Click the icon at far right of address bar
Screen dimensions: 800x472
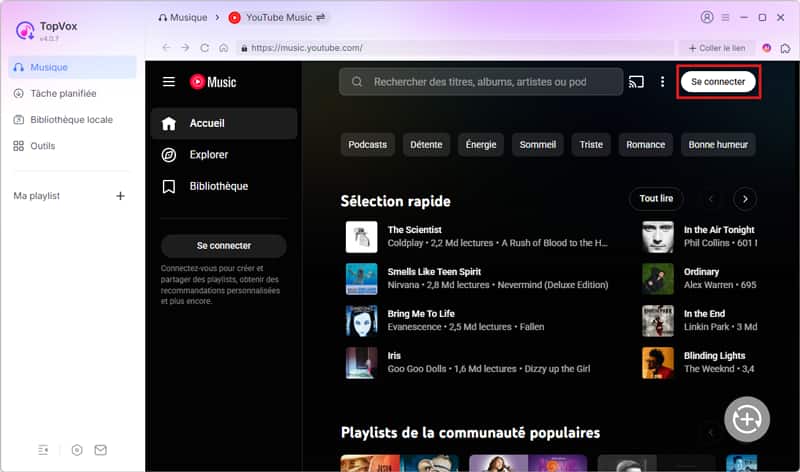click(785, 48)
